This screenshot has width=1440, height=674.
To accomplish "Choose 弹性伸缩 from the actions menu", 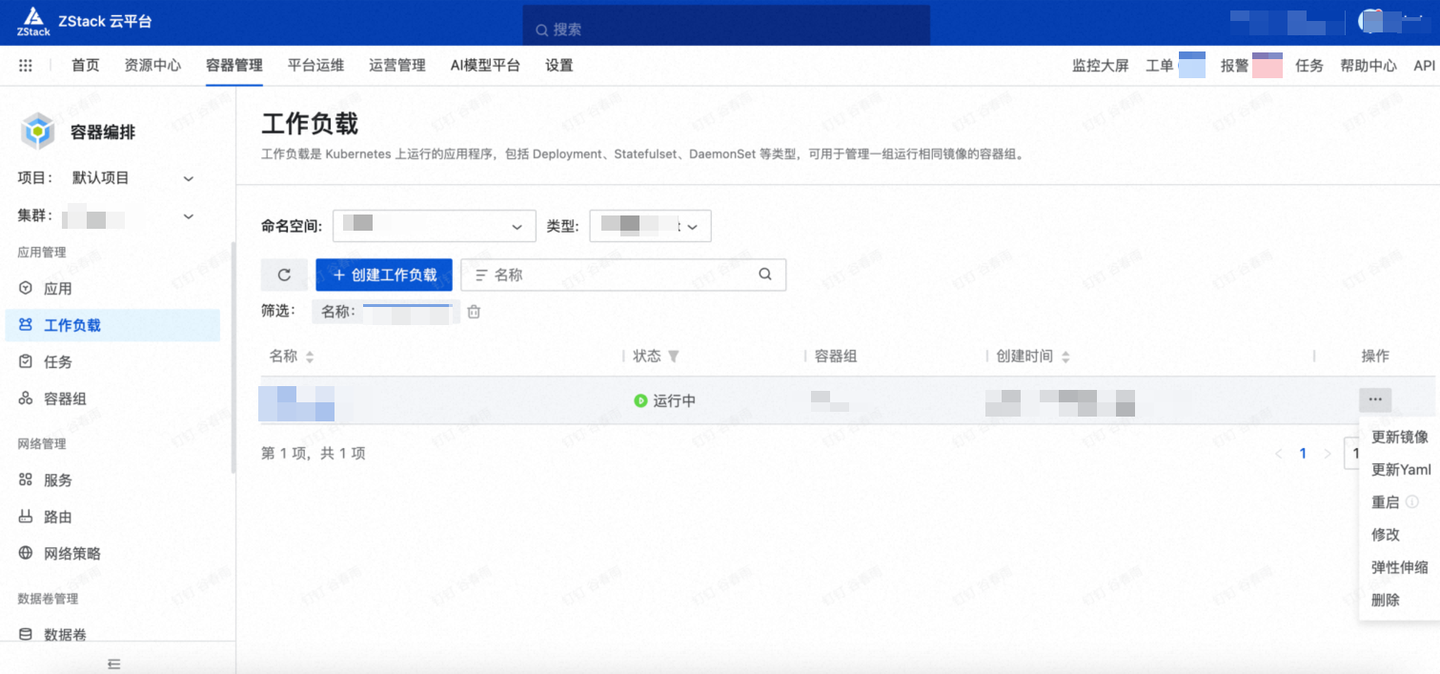I will [1400, 567].
